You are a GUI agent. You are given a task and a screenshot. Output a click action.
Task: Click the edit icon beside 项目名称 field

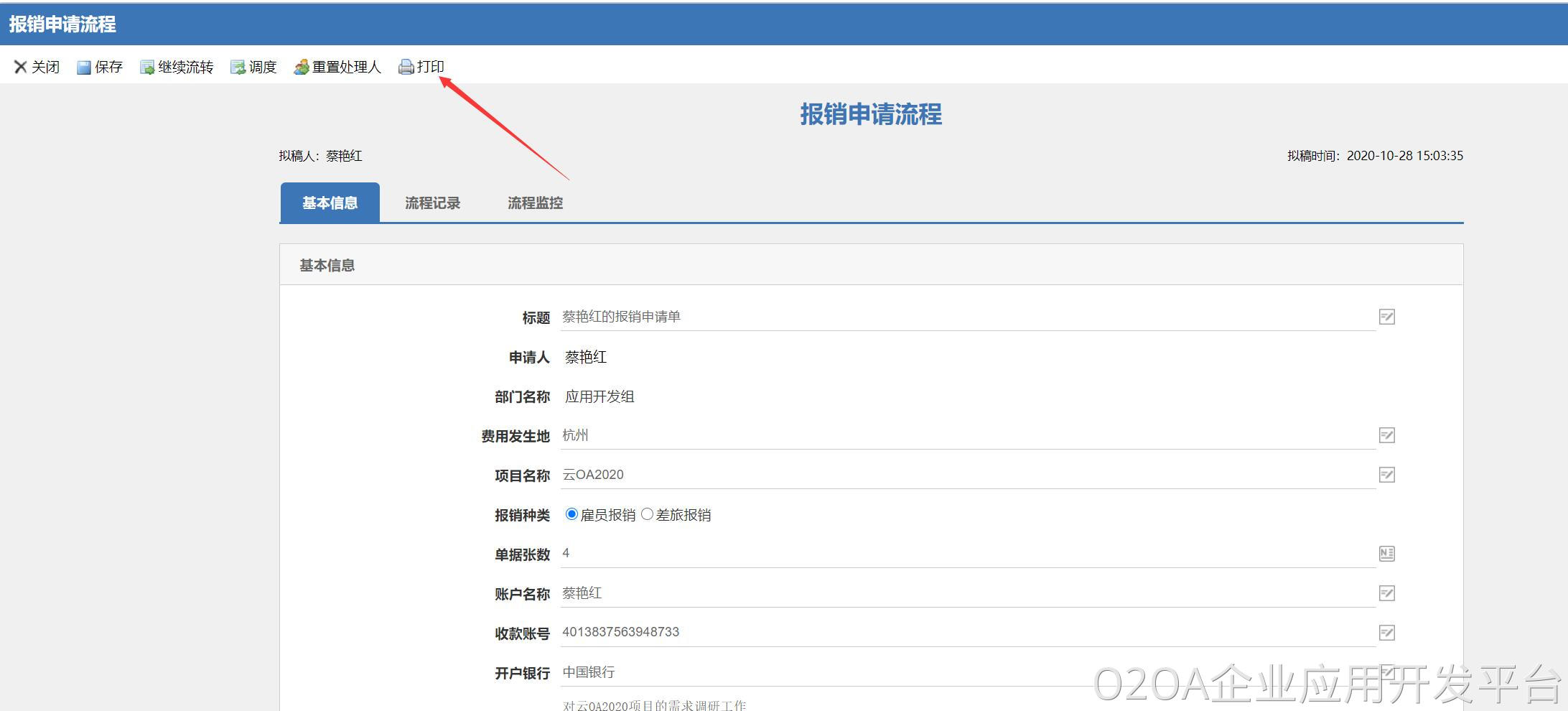tap(1386, 475)
